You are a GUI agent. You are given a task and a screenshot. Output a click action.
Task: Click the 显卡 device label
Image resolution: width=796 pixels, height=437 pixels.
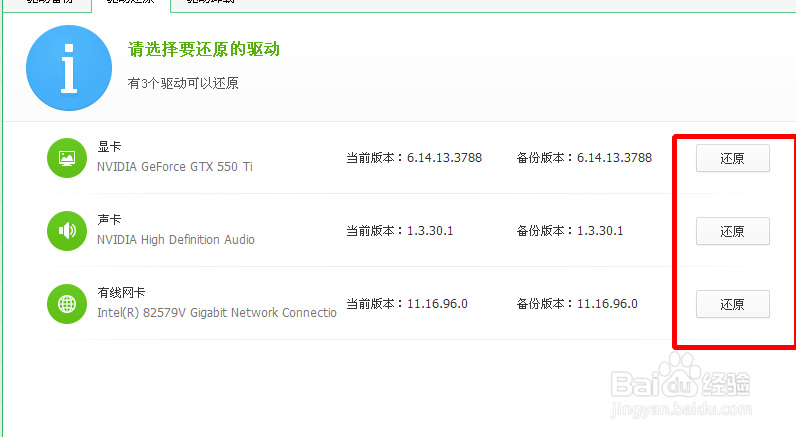click(109, 147)
